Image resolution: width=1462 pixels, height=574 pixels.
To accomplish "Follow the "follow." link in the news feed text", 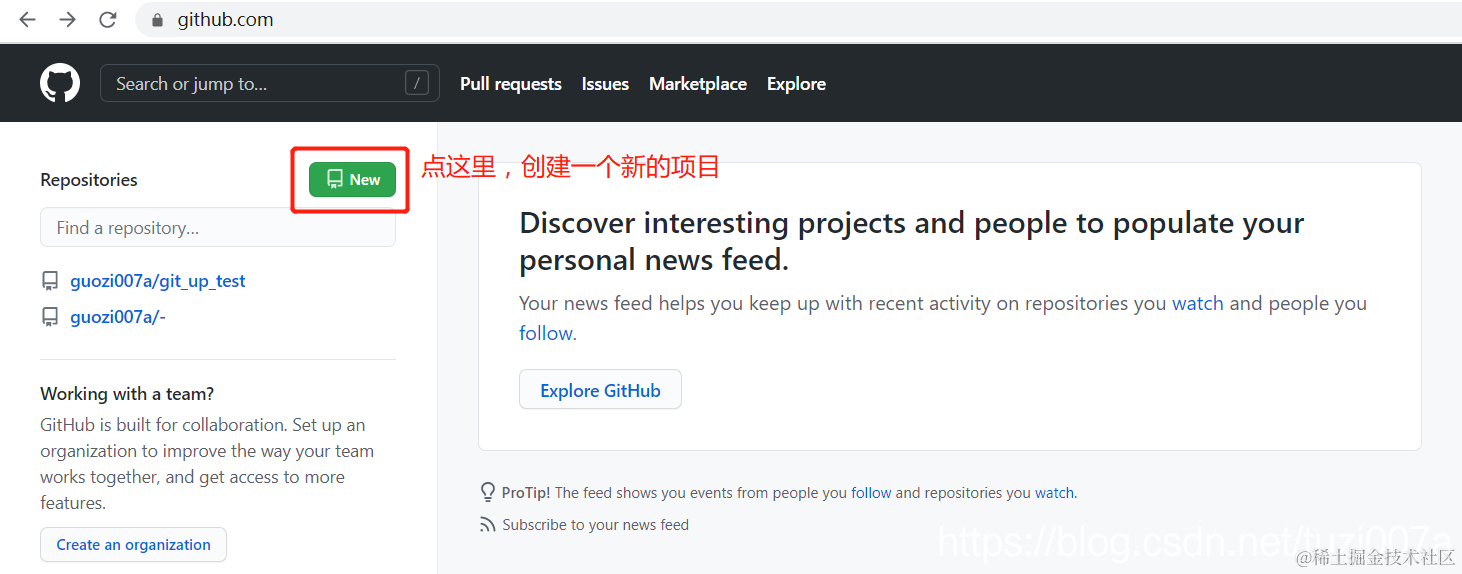I will (548, 333).
